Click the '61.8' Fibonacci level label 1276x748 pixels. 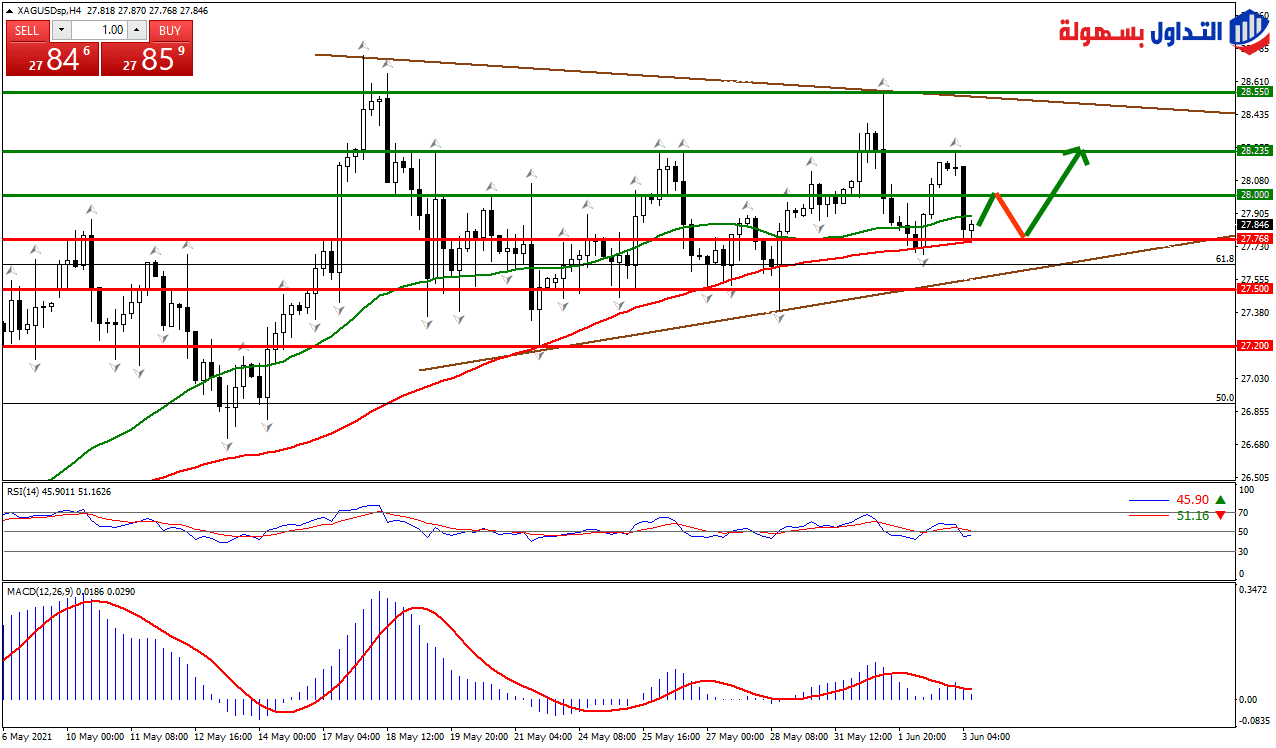pos(1224,258)
